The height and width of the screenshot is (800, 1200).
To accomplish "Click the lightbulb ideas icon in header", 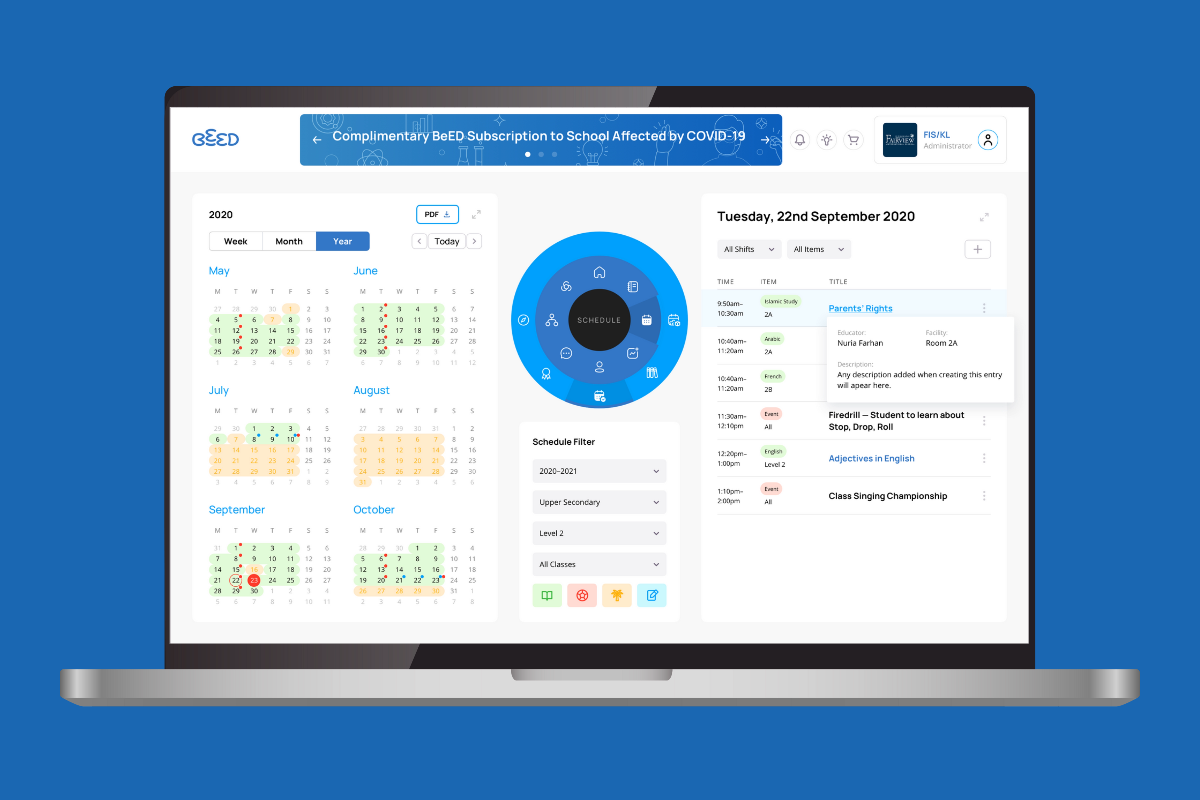I will [826, 140].
